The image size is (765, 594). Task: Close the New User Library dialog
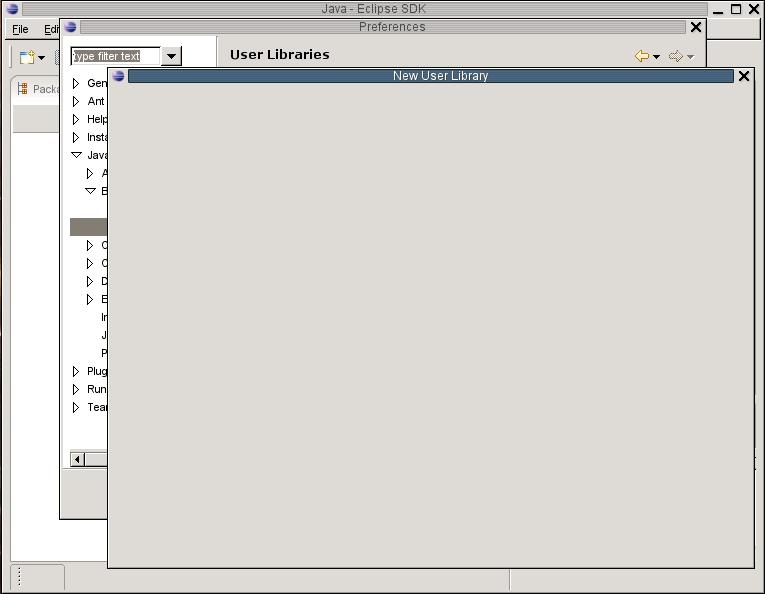tap(744, 76)
